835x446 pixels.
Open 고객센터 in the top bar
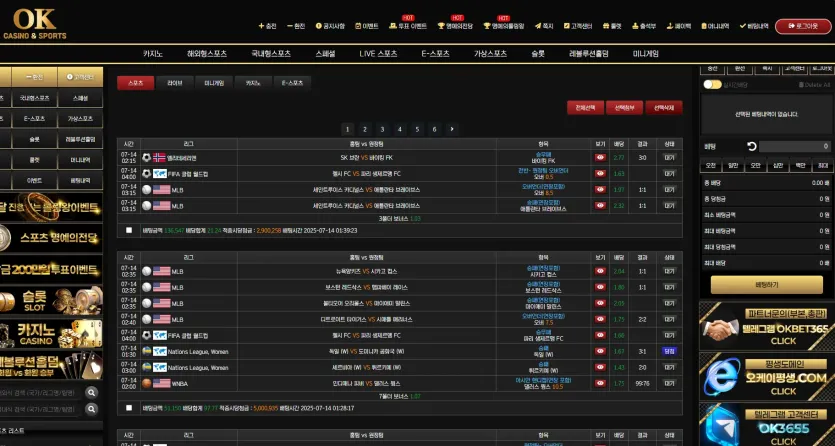[578, 26]
